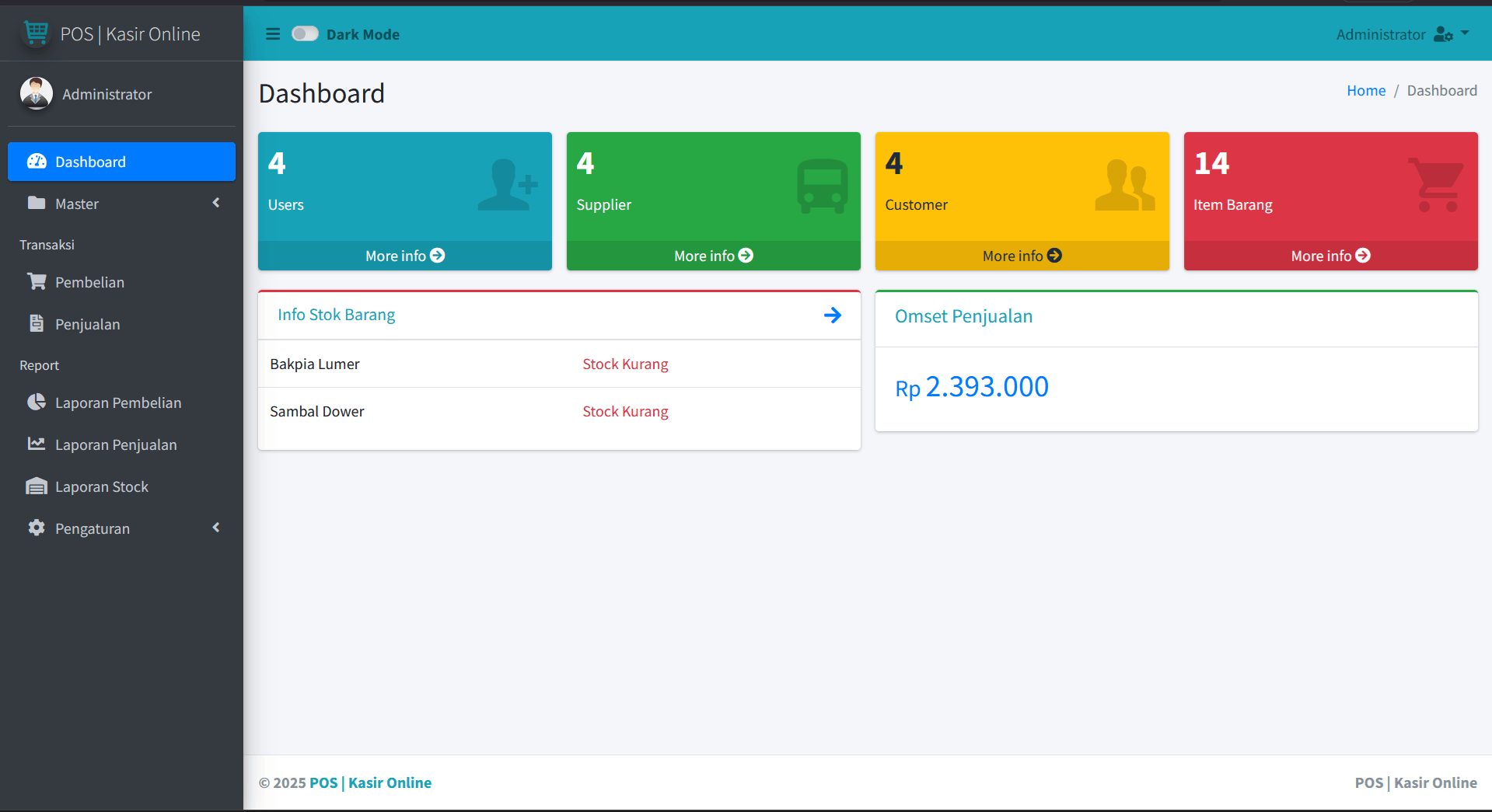Click the Bakpia Lumer row name

(x=315, y=364)
